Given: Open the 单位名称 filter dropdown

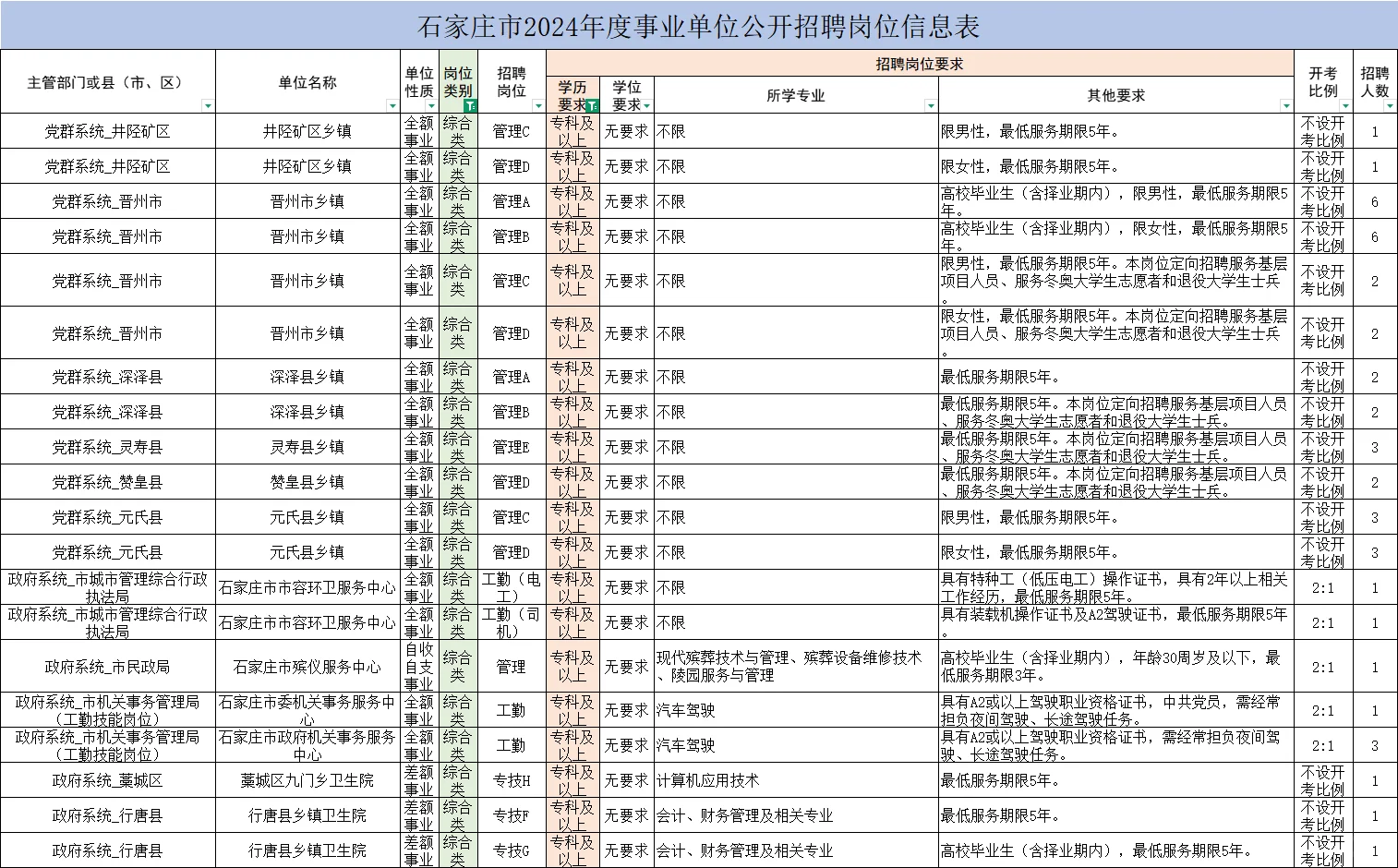Looking at the screenshot, I should (x=392, y=104).
